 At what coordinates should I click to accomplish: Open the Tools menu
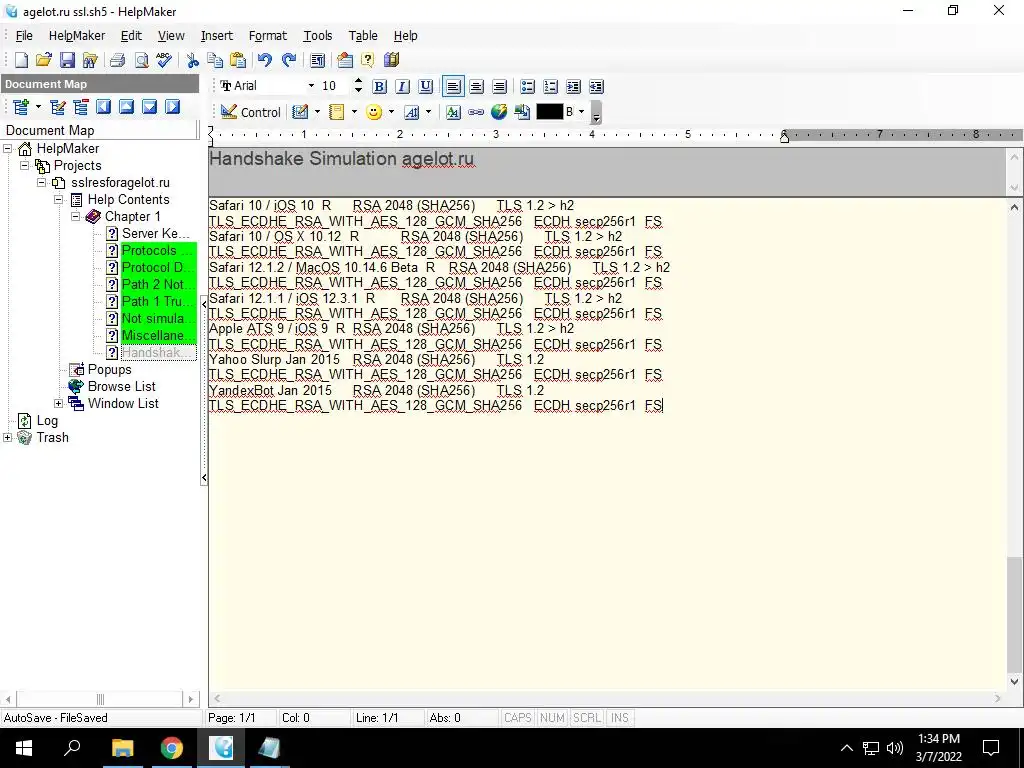coord(317,36)
